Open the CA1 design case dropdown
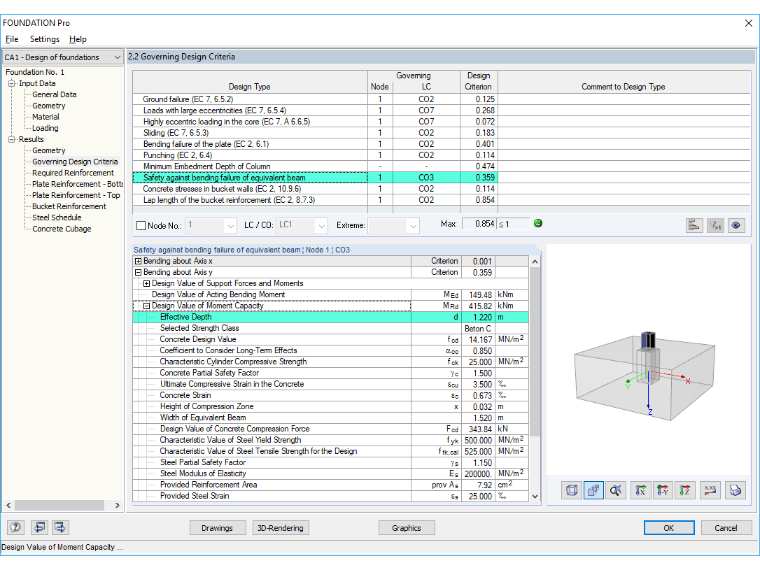760x570 pixels. pyautogui.click(x=117, y=57)
